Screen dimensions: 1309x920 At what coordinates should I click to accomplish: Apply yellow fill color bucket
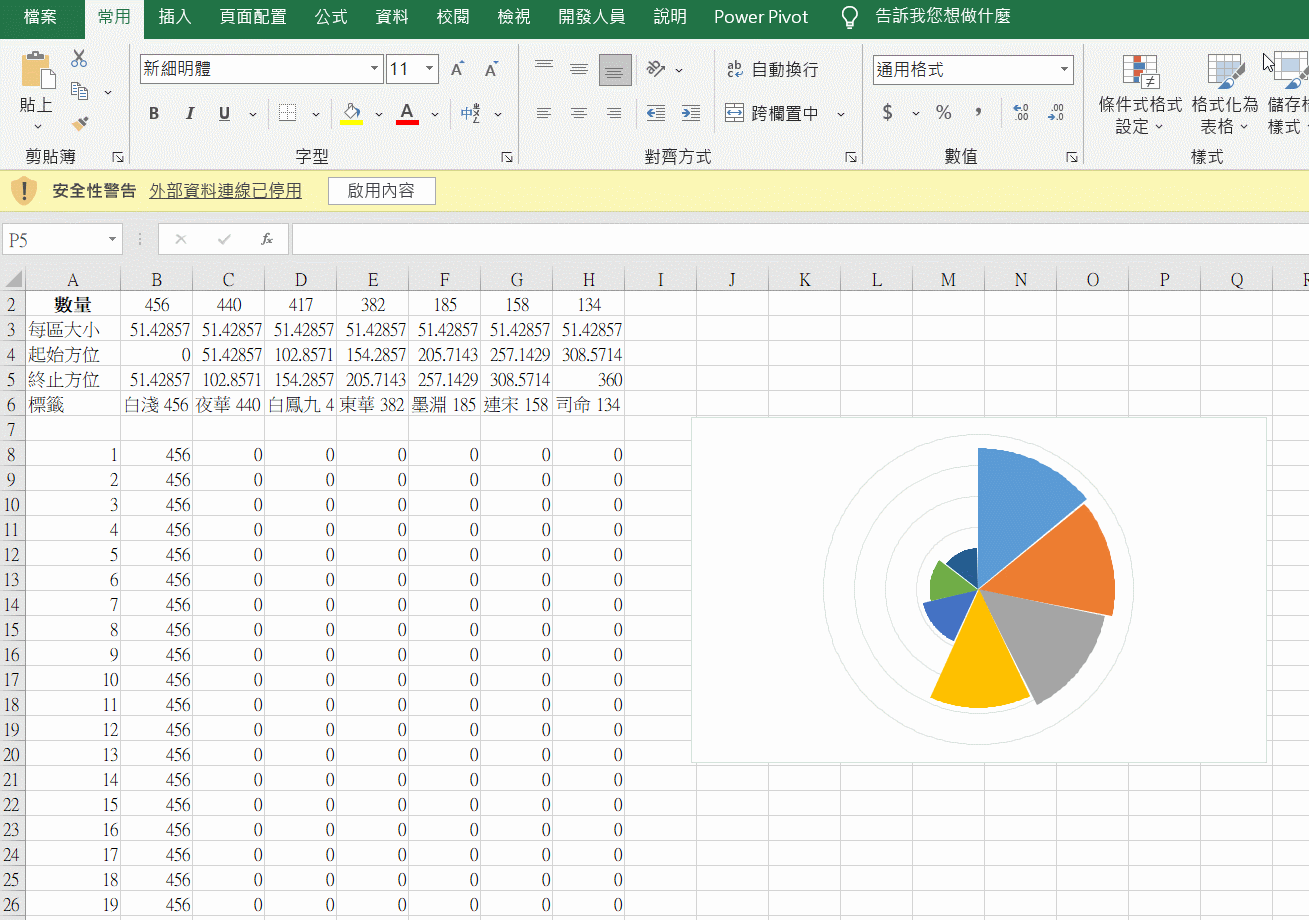click(x=351, y=114)
